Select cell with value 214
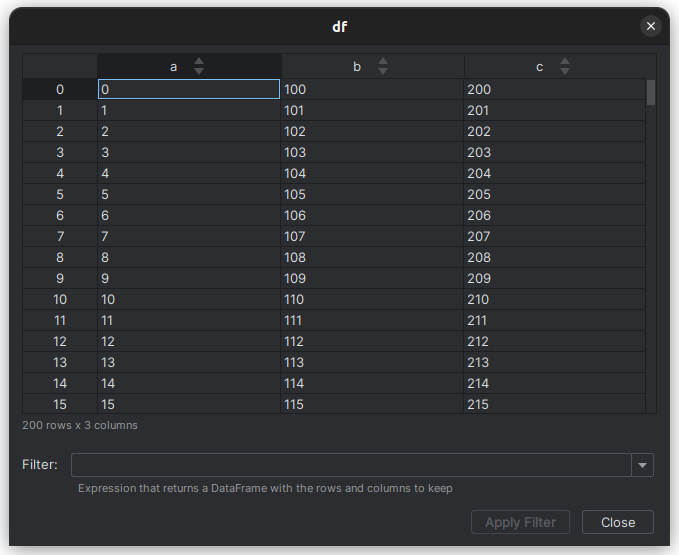Viewport: 679px width, 555px height. tap(555, 383)
